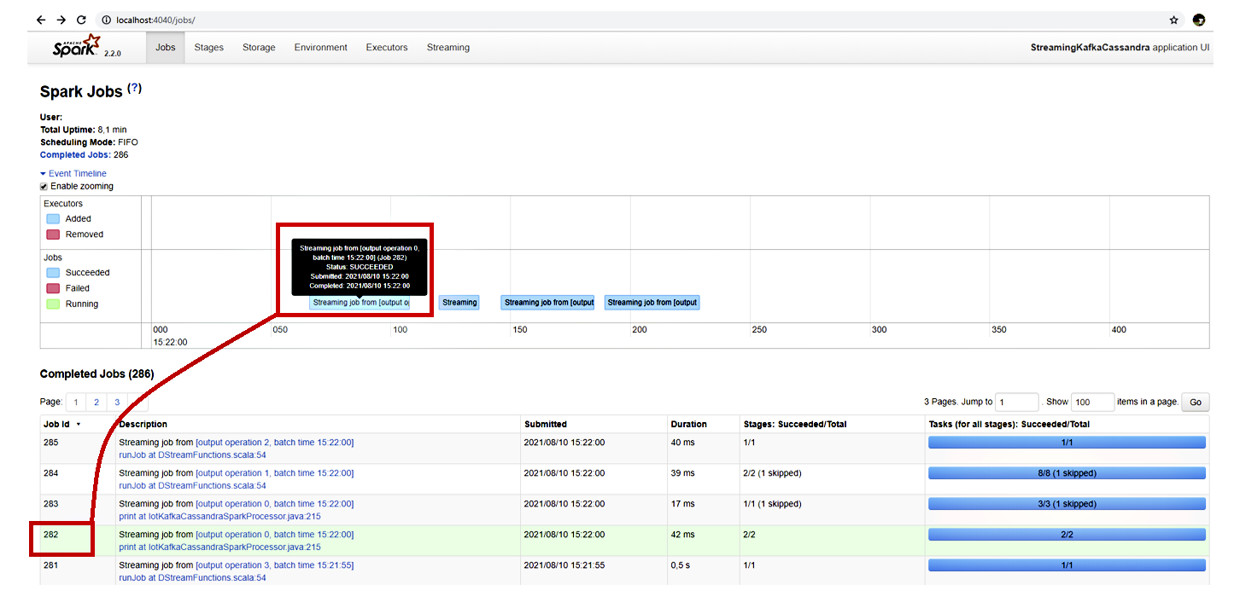Bookmark this page with the star icon

pyautogui.click(x=1174, y=20)
